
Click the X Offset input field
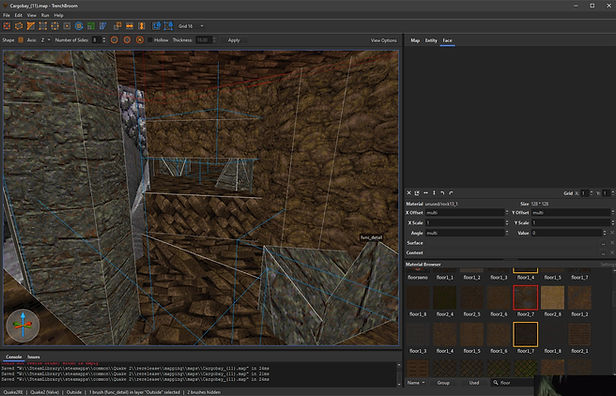464,213
